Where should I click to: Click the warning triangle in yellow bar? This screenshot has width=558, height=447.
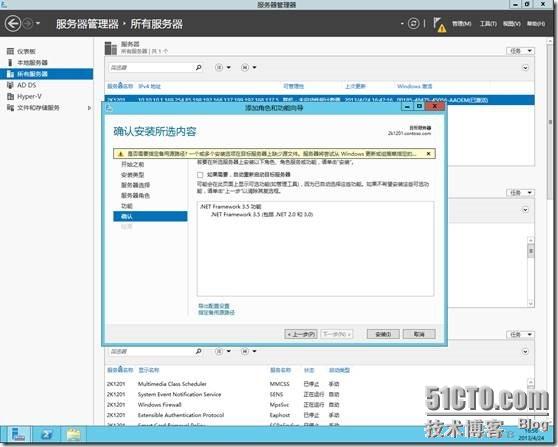120,154
